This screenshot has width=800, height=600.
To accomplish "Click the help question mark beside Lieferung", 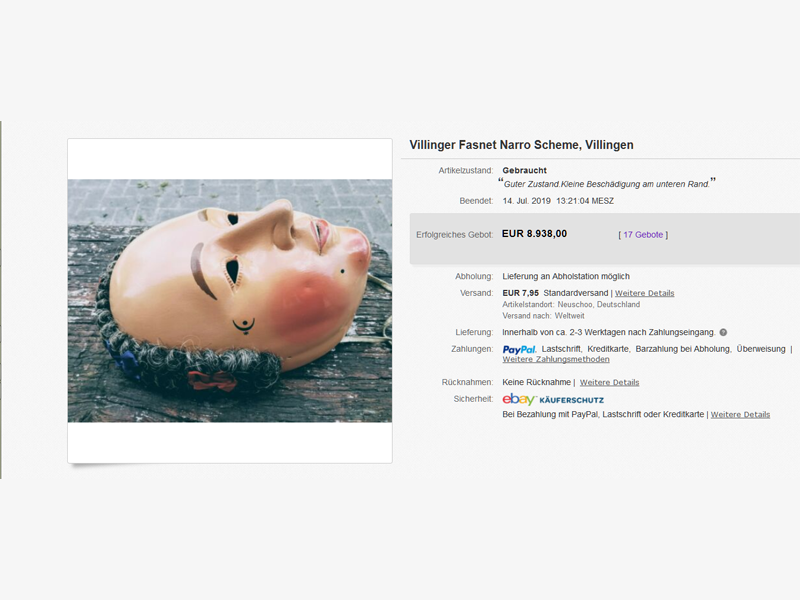I will [723, 332].
